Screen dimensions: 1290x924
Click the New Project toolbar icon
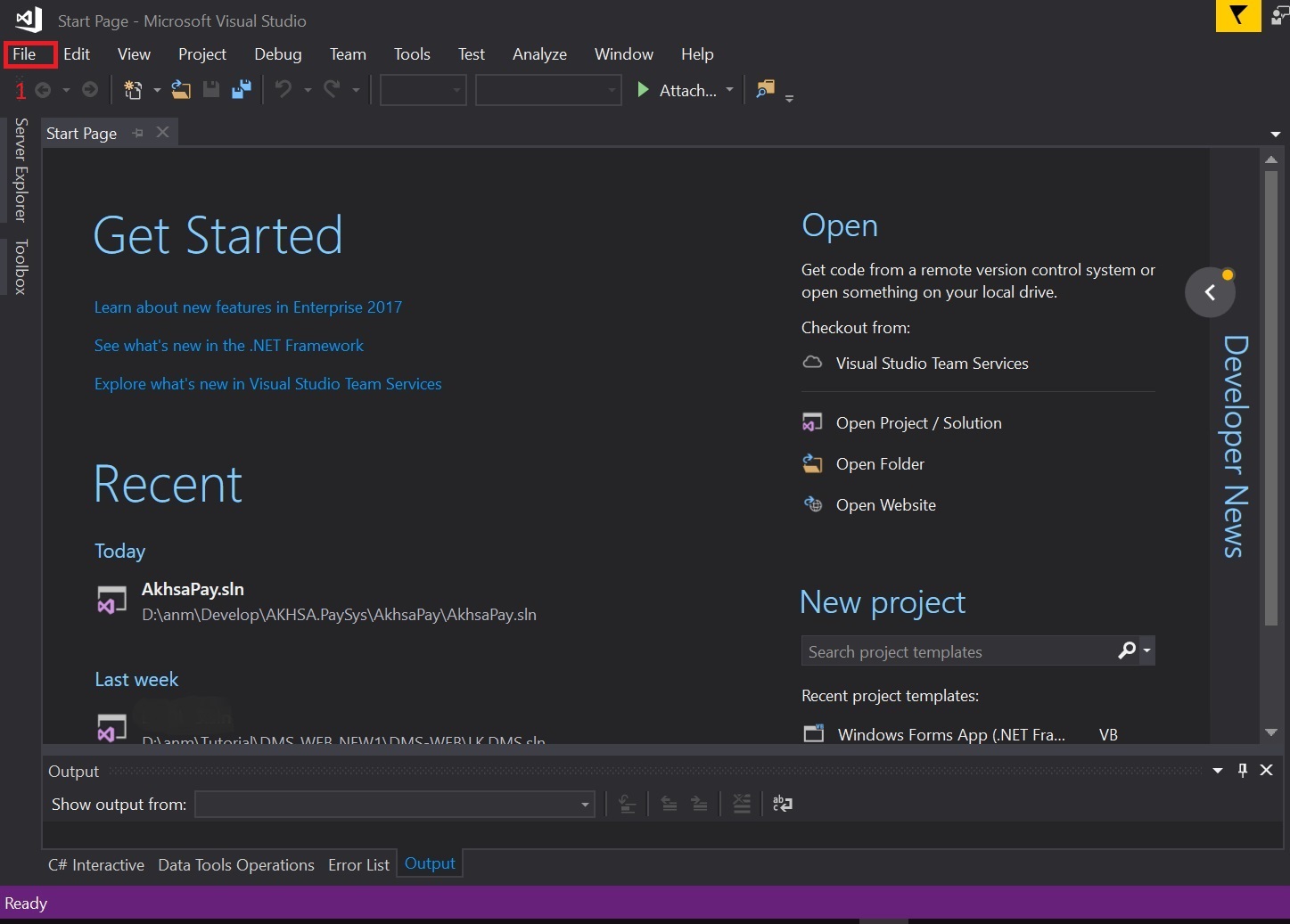coord(132,89)
